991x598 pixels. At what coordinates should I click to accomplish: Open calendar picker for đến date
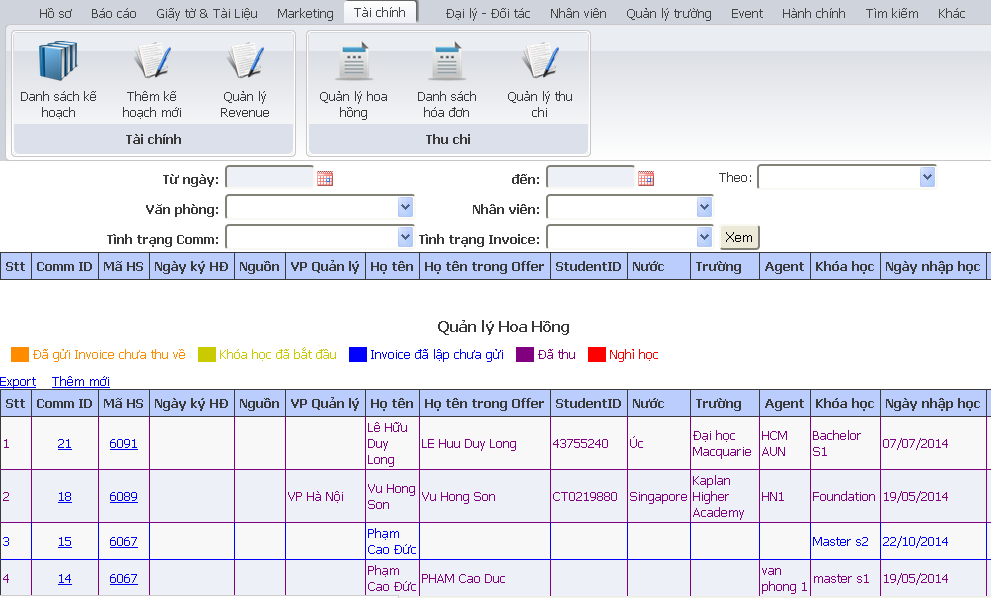(x=646, y=178)
